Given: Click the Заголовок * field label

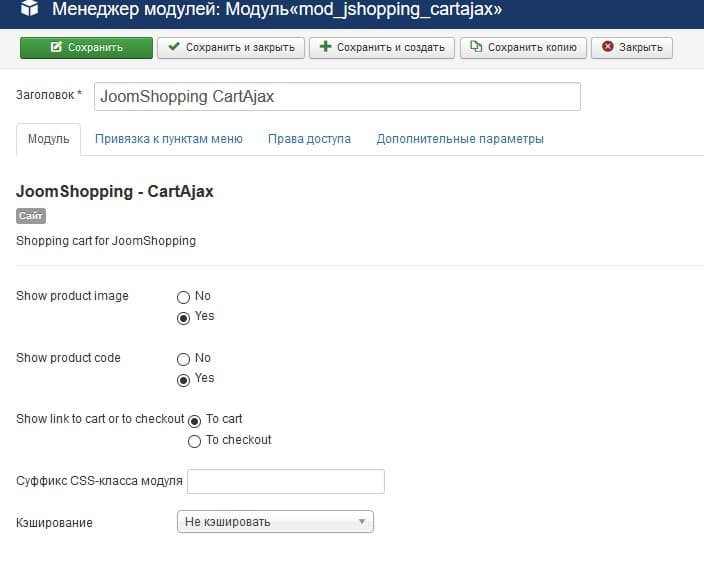Looking at the screenshot, I should (x=49, y=95).
